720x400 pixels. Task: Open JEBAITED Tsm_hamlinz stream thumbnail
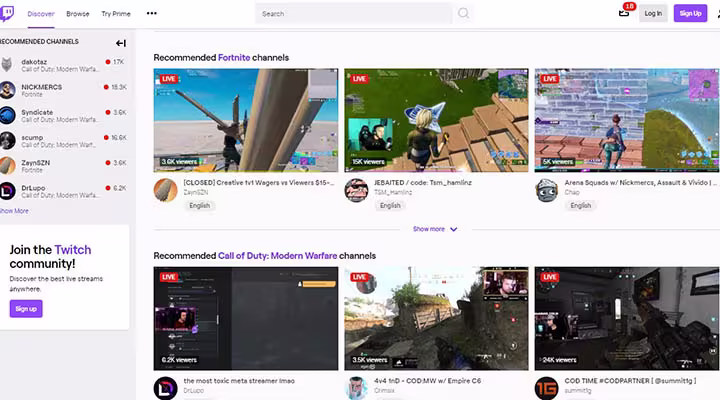436,120
